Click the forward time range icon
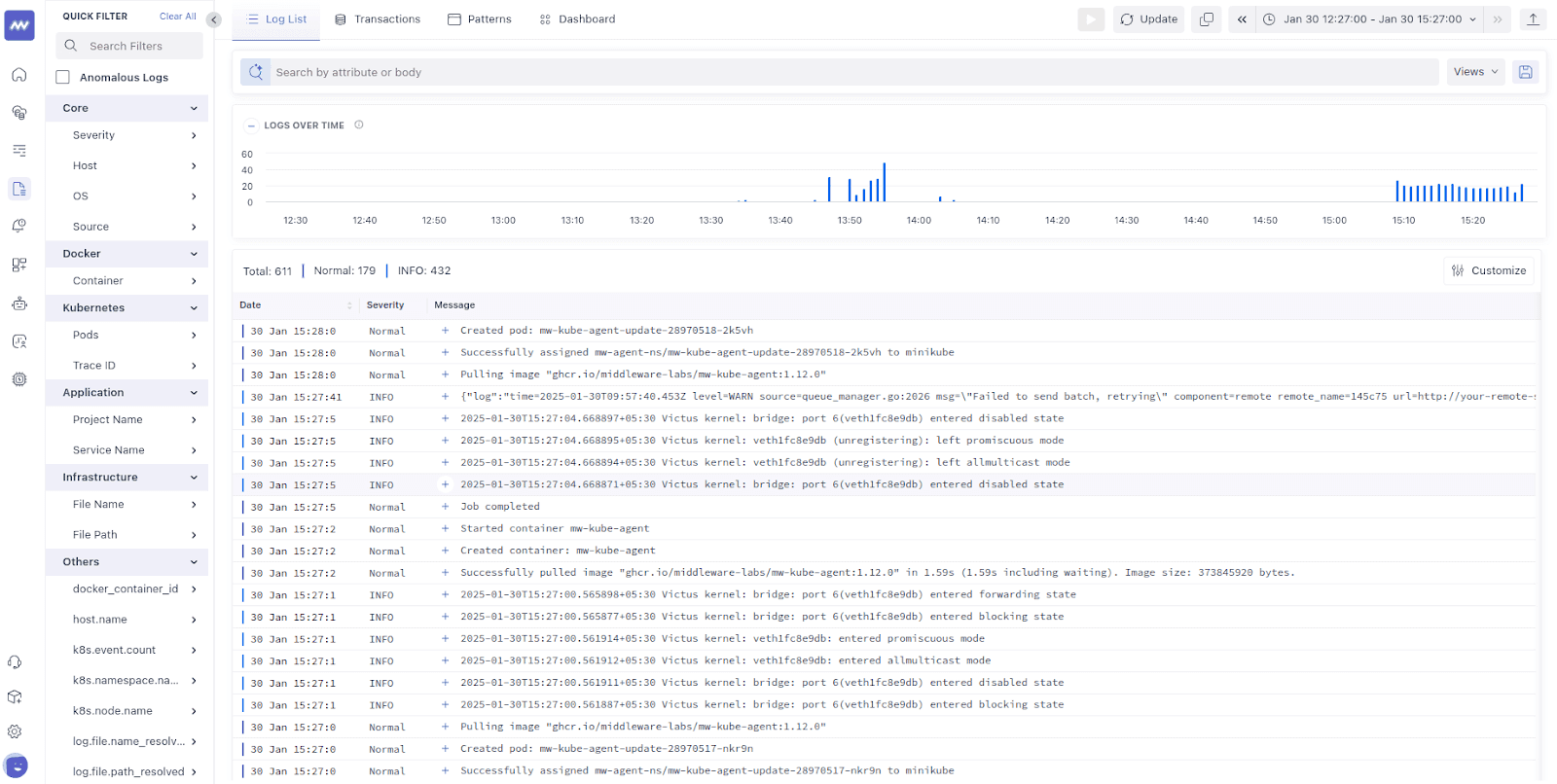Viewport: 1557px width, 784px height. (x=1498, y=19)
